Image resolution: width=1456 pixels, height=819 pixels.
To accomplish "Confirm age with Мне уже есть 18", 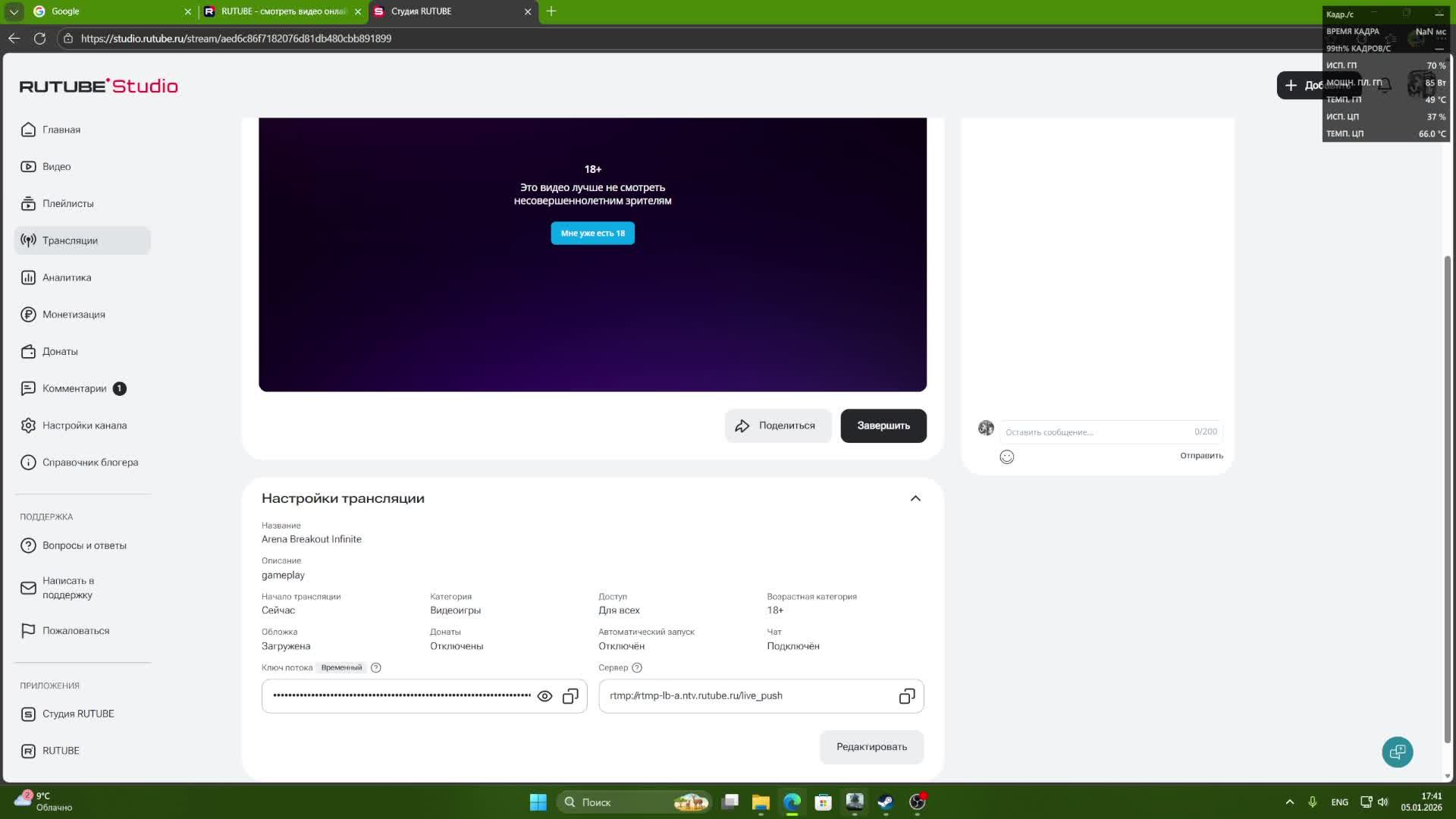I will (592, 233).
